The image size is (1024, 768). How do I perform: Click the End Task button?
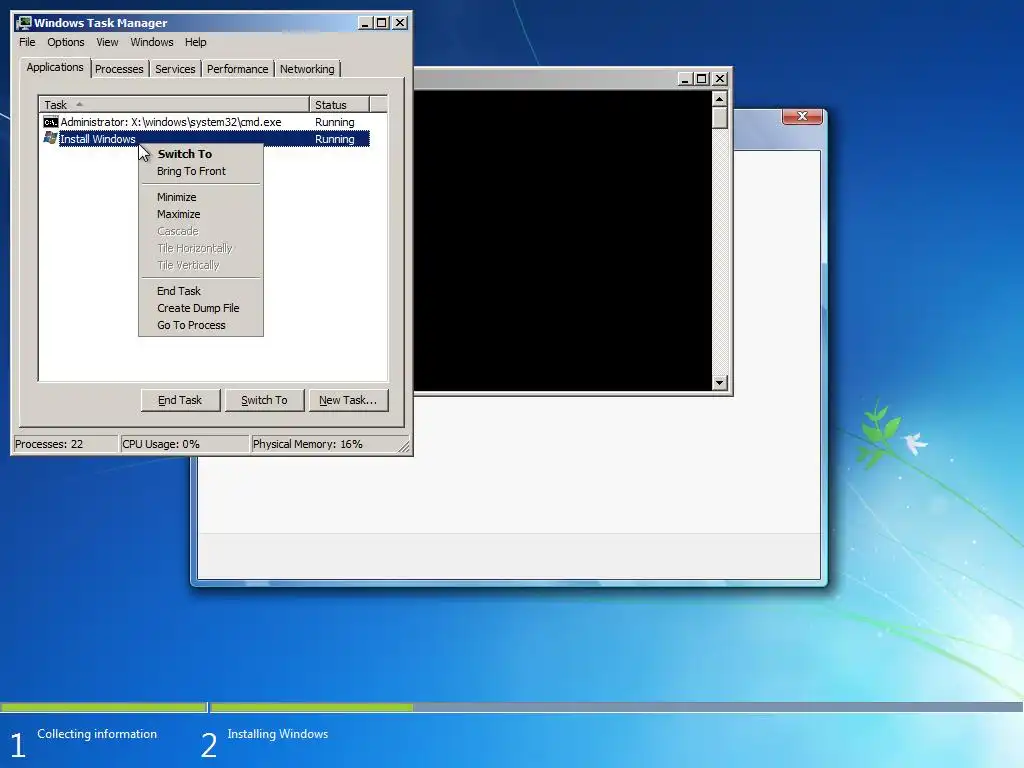click(x=180, y=400)
